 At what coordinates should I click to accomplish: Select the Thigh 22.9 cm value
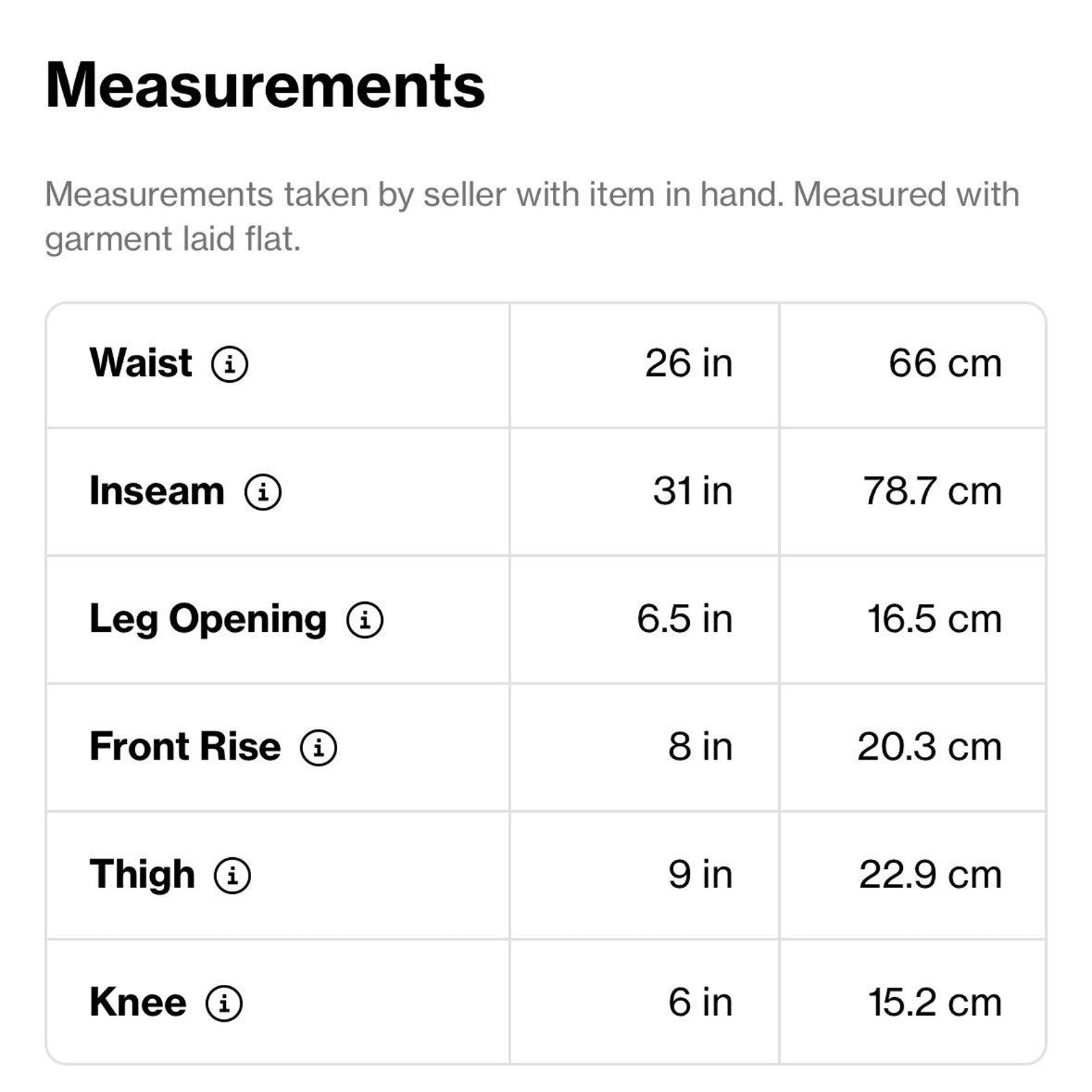[x=930, y=875]
